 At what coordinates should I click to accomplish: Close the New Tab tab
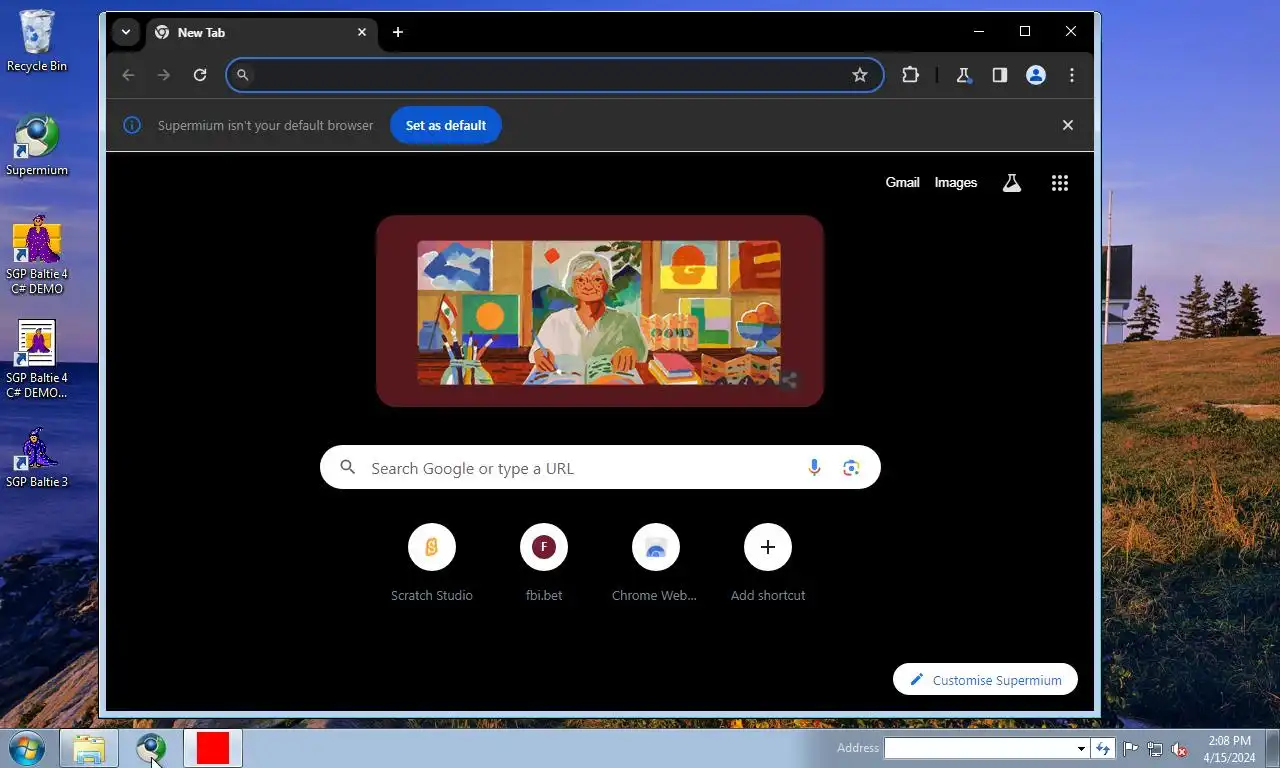click(362, 32)
